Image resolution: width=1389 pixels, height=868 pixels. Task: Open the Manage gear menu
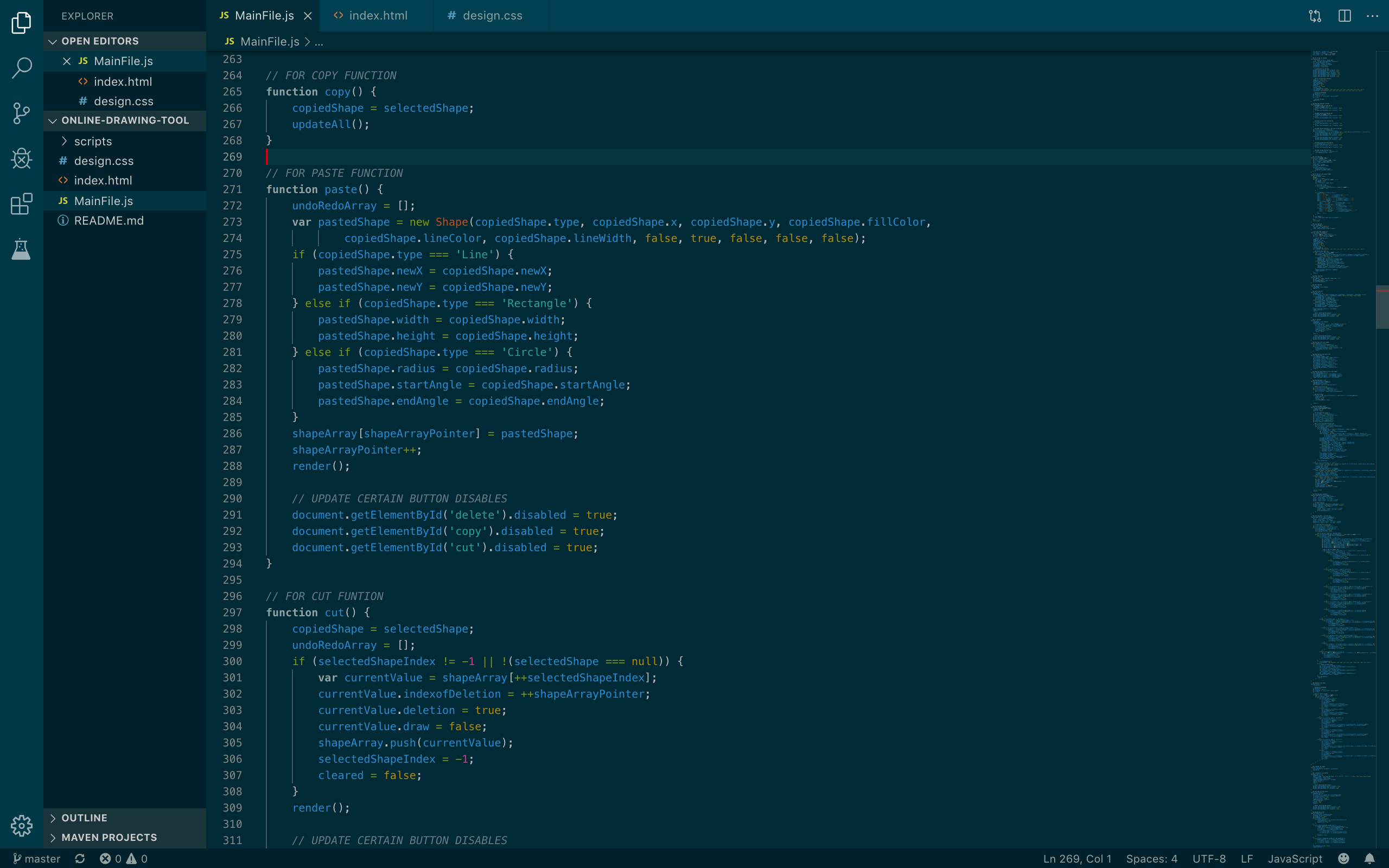click(21, 826)
